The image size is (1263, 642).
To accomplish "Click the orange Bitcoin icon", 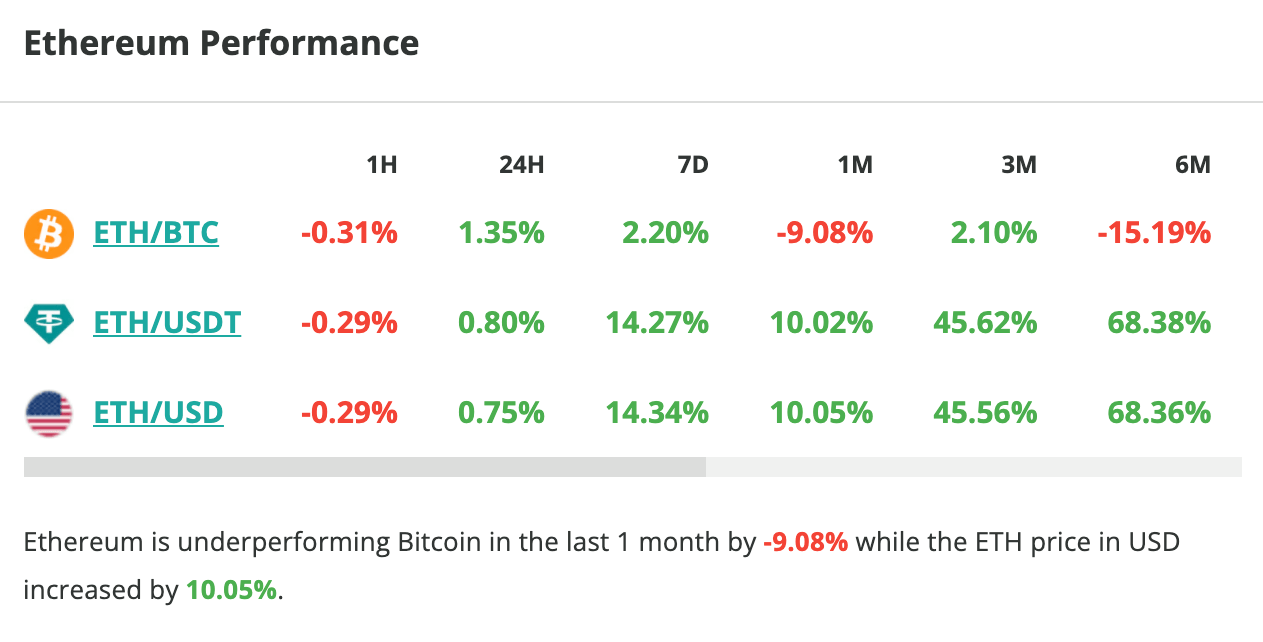I will [x=48, y=234].
